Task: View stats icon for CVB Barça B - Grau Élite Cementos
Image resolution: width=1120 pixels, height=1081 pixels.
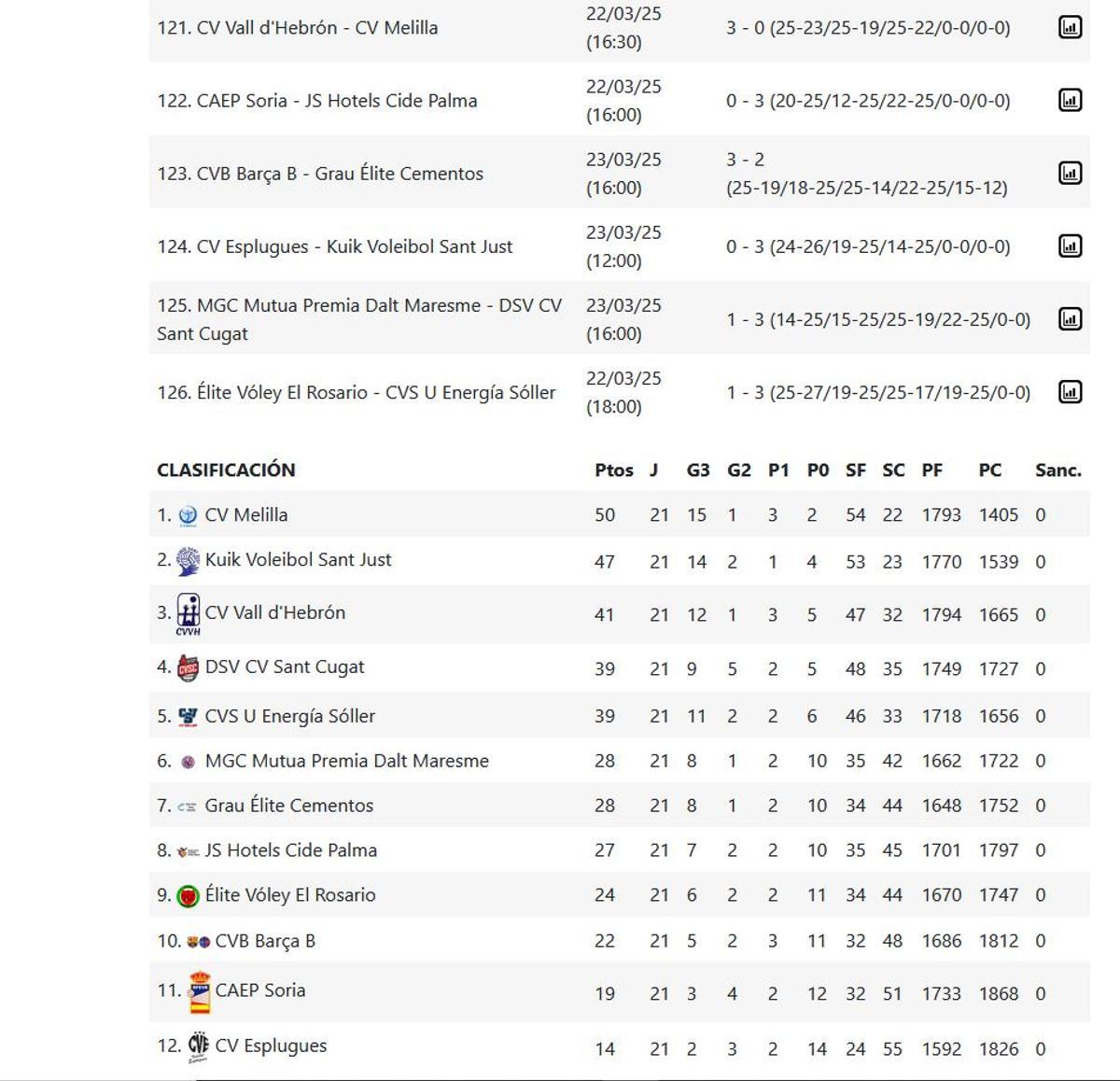Action: (1071, 173)
